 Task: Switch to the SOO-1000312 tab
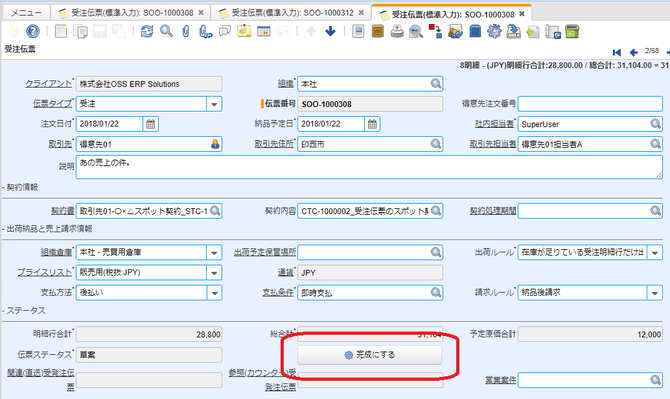pos(292,13)
